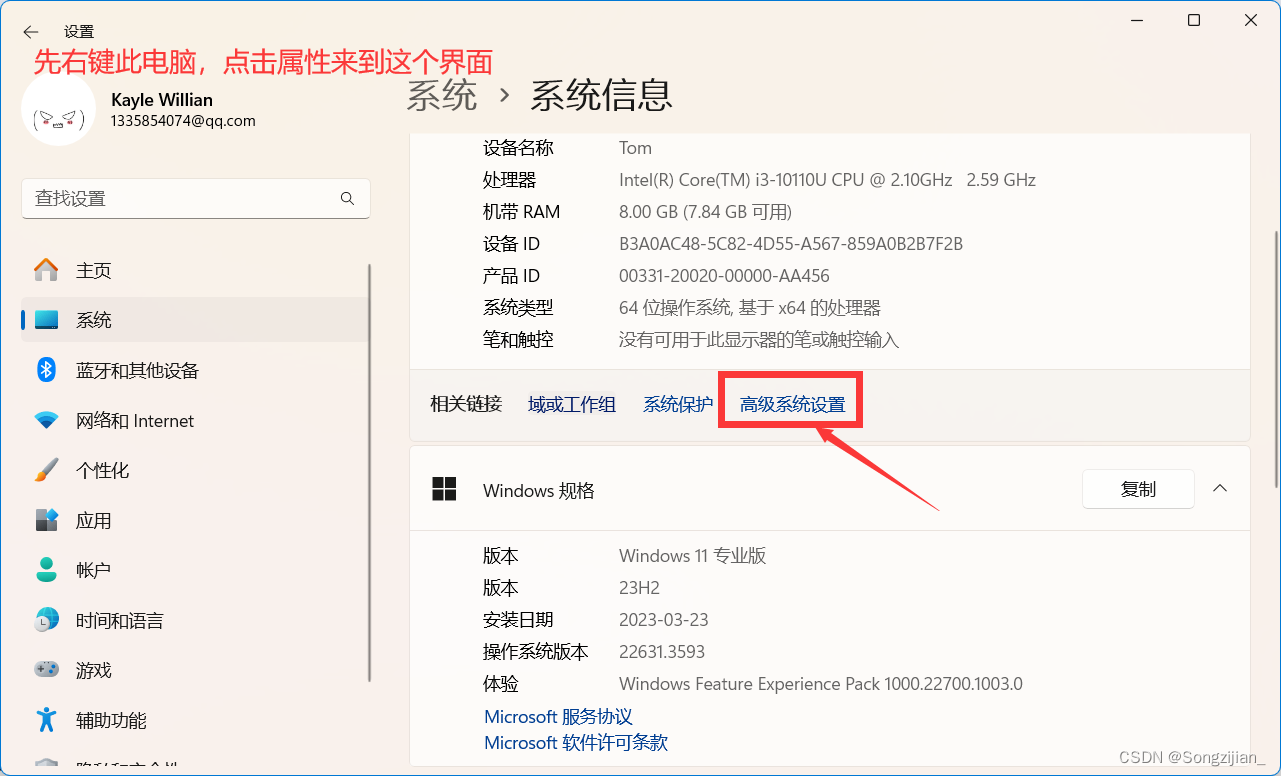Select OS build value 22631.3593
Screen dimensions: 1281x776
[662, 652]
